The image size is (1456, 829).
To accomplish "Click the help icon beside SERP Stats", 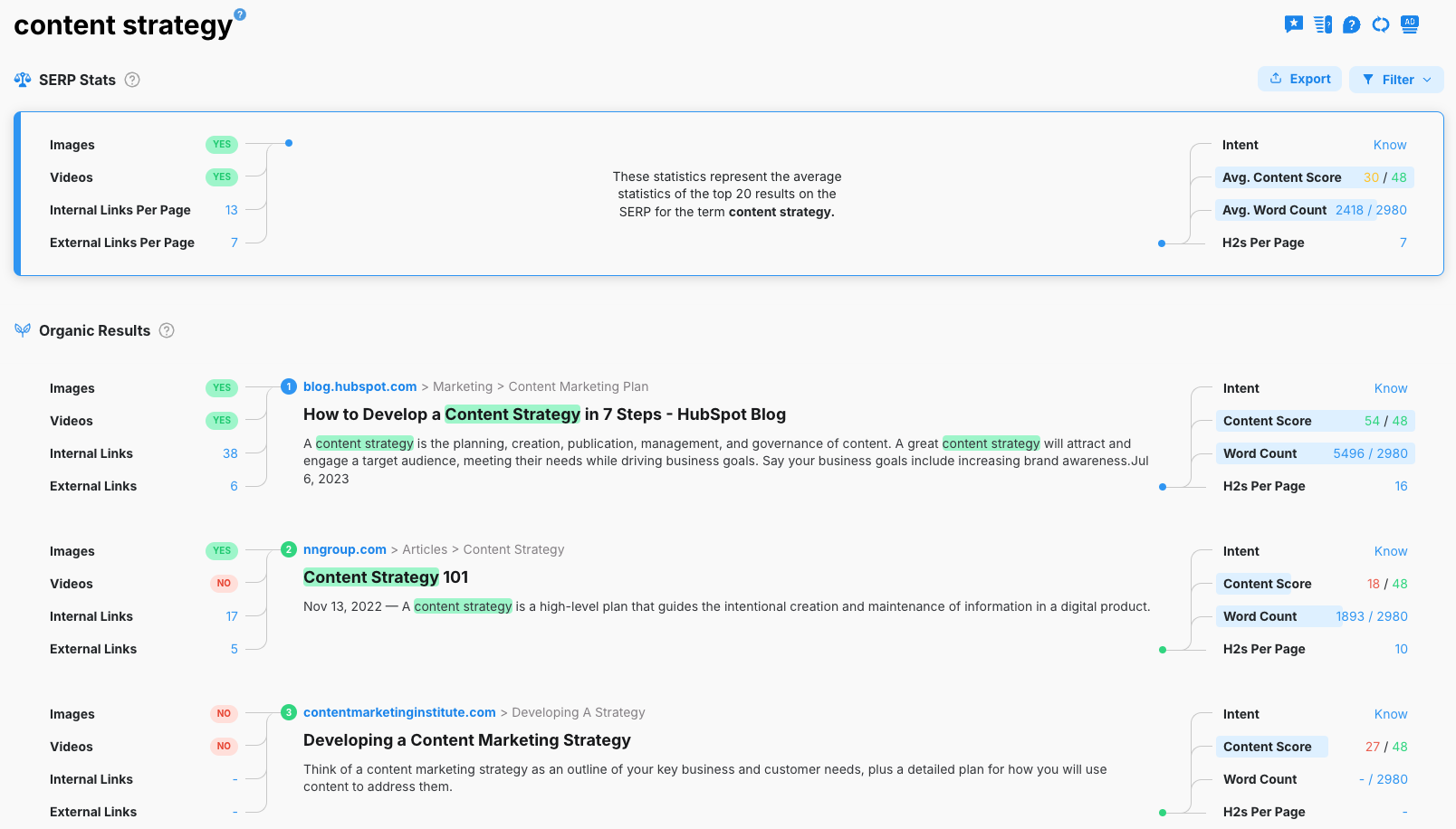I will [132, 80].
